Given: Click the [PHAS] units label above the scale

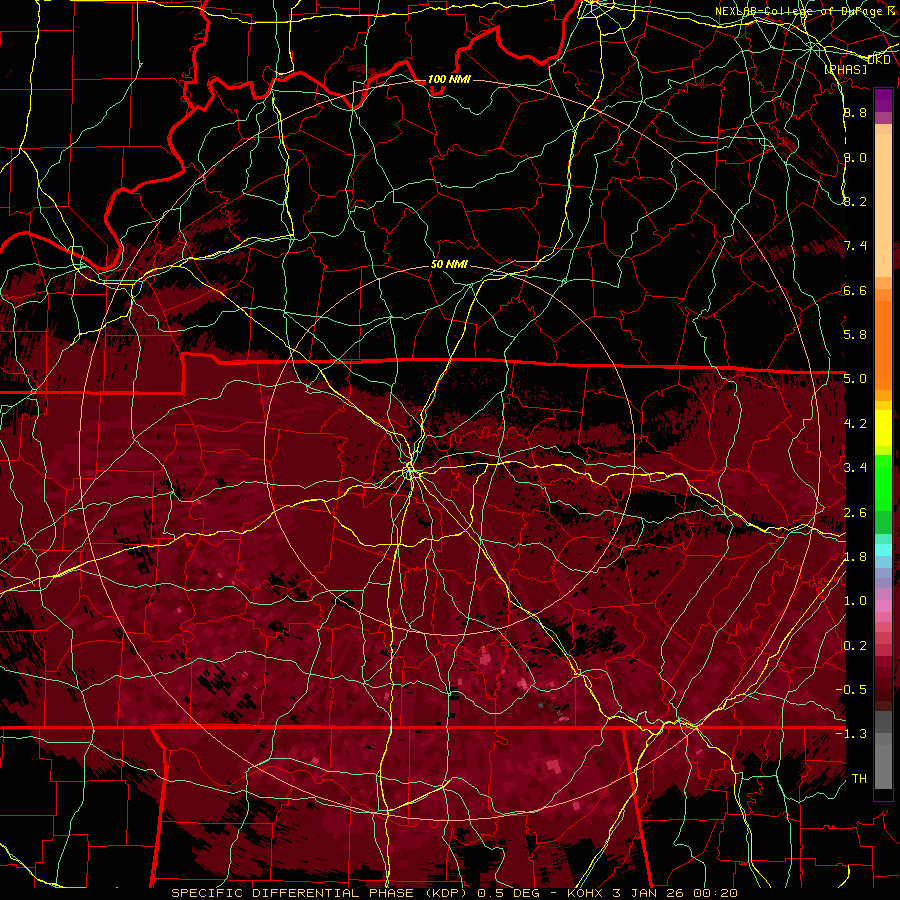Looking at the screenshot, I should 845,69.
